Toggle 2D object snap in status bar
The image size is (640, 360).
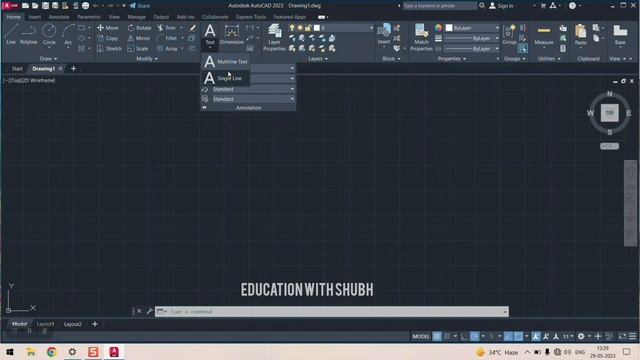518,336
